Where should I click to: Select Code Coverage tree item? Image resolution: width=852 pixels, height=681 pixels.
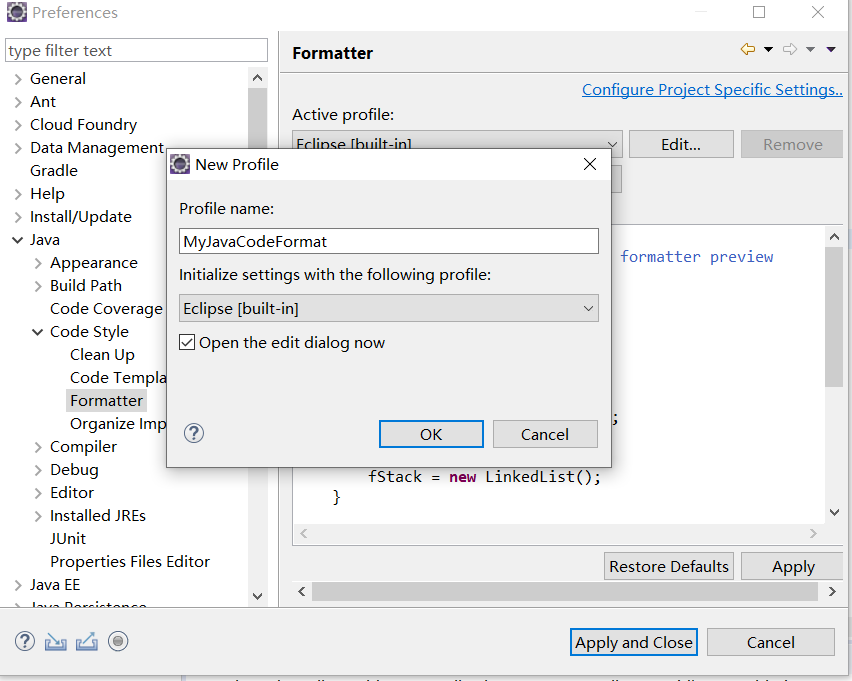click(x=106, y=309)
